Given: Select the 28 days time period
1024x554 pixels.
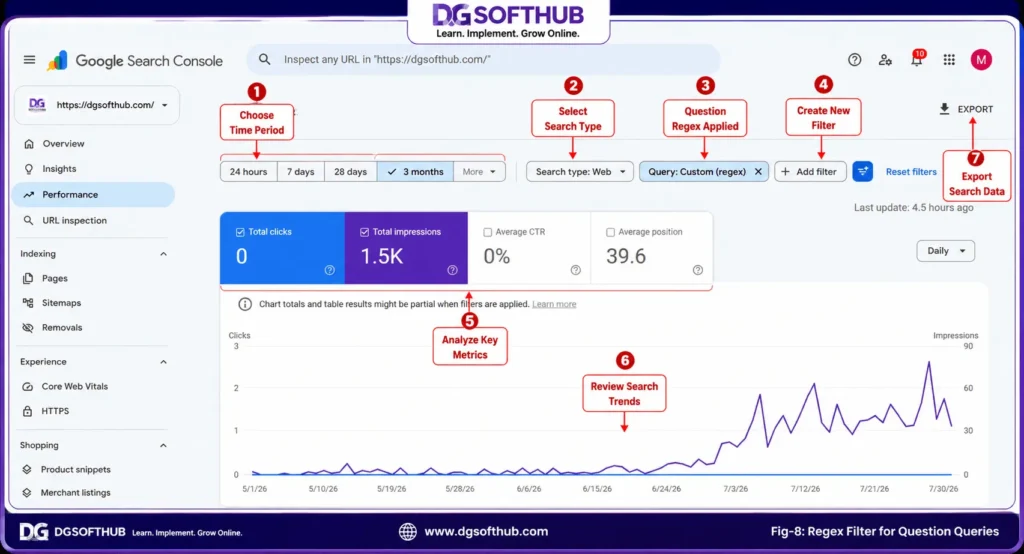Looking at the screenshot, I should coord(351,172).
